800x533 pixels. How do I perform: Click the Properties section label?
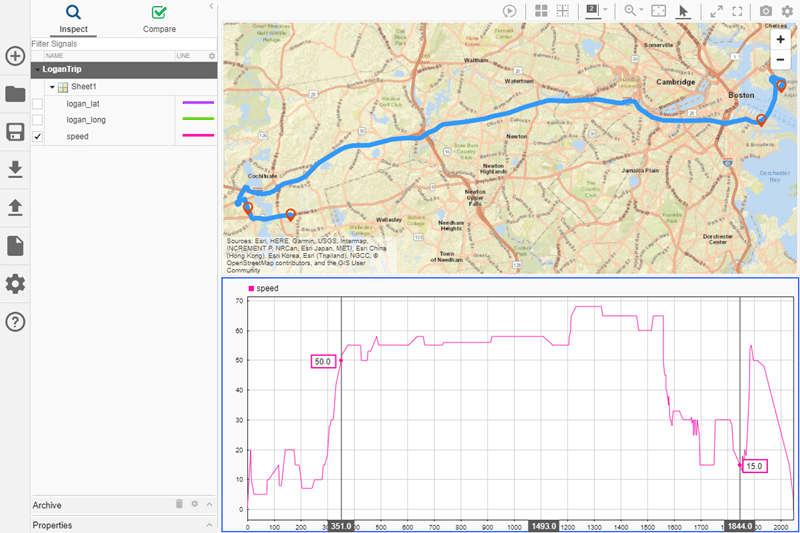point(52,525)
